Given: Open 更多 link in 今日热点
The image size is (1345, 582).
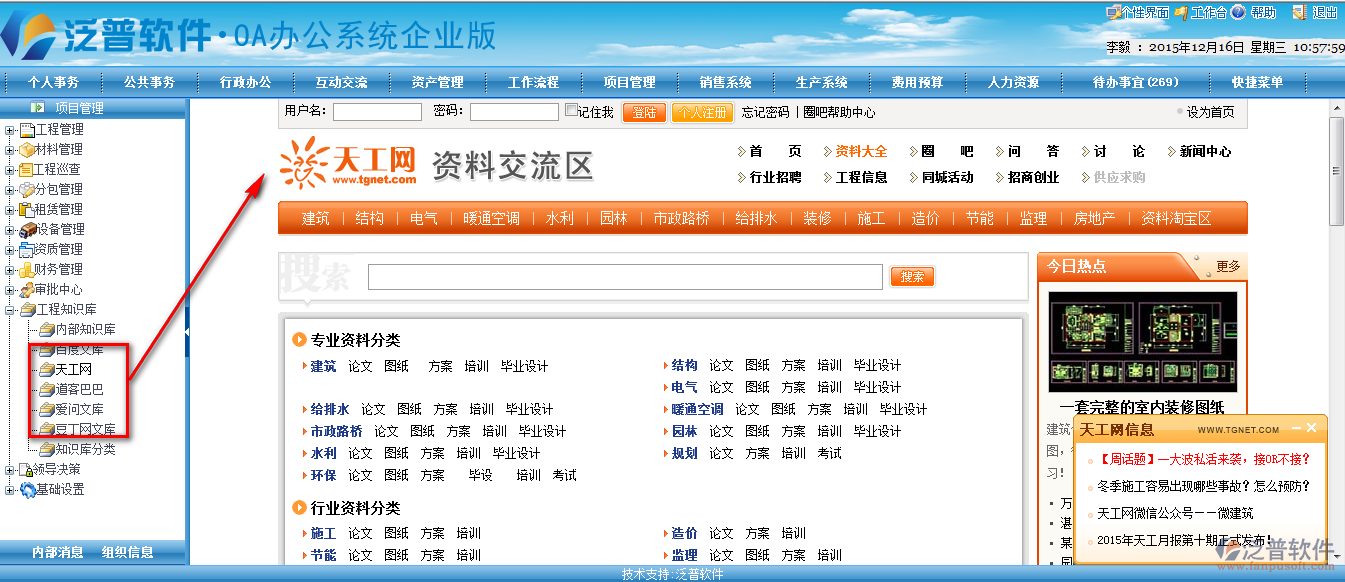Looking at the screenshot, I should (1227, 266).
